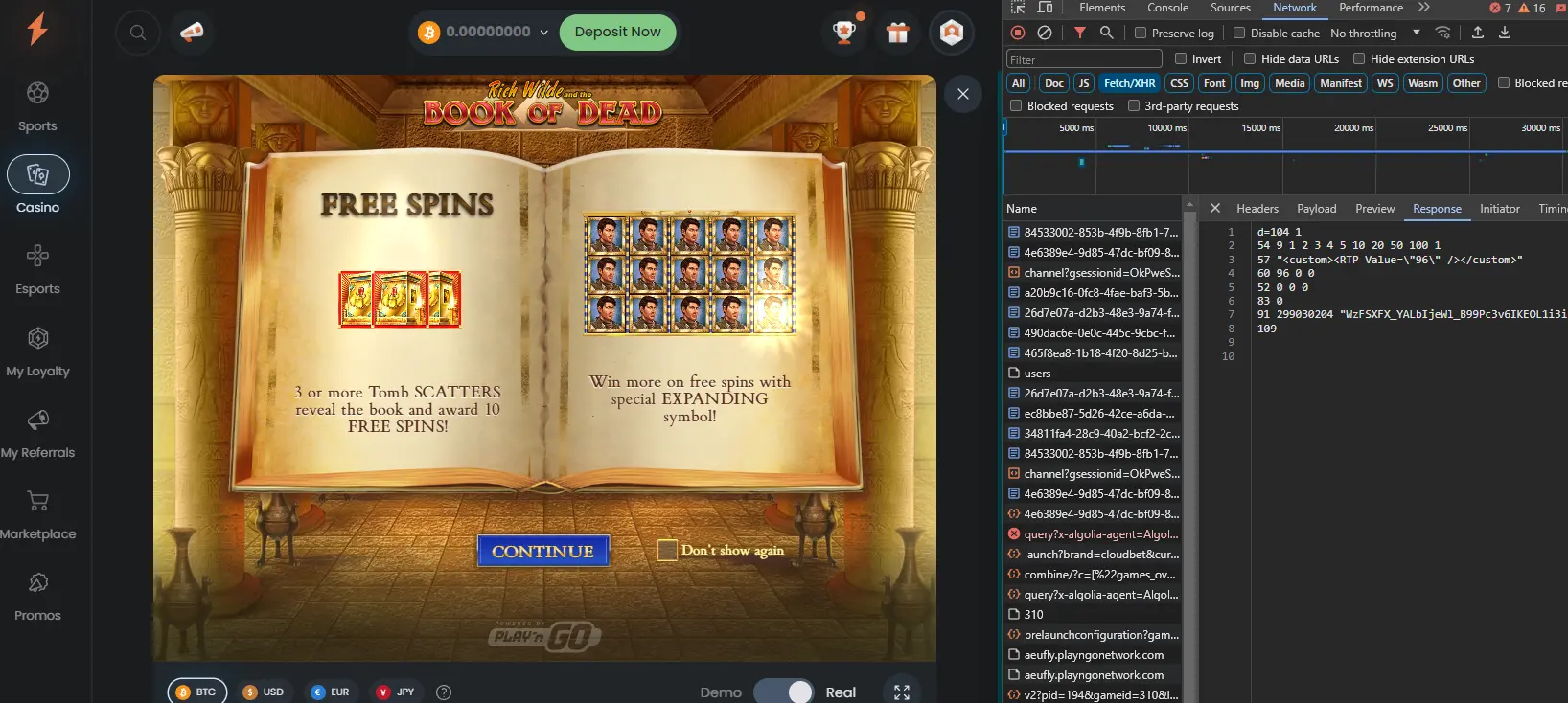Select the JPY currency button
Image resolution: width=1568 pixels, height=703 pixels.
click(396, 692)
